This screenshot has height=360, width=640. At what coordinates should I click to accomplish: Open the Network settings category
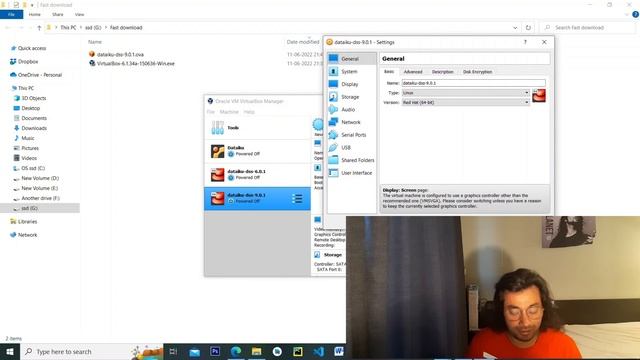pyautogui.click(x=351, y=122)
